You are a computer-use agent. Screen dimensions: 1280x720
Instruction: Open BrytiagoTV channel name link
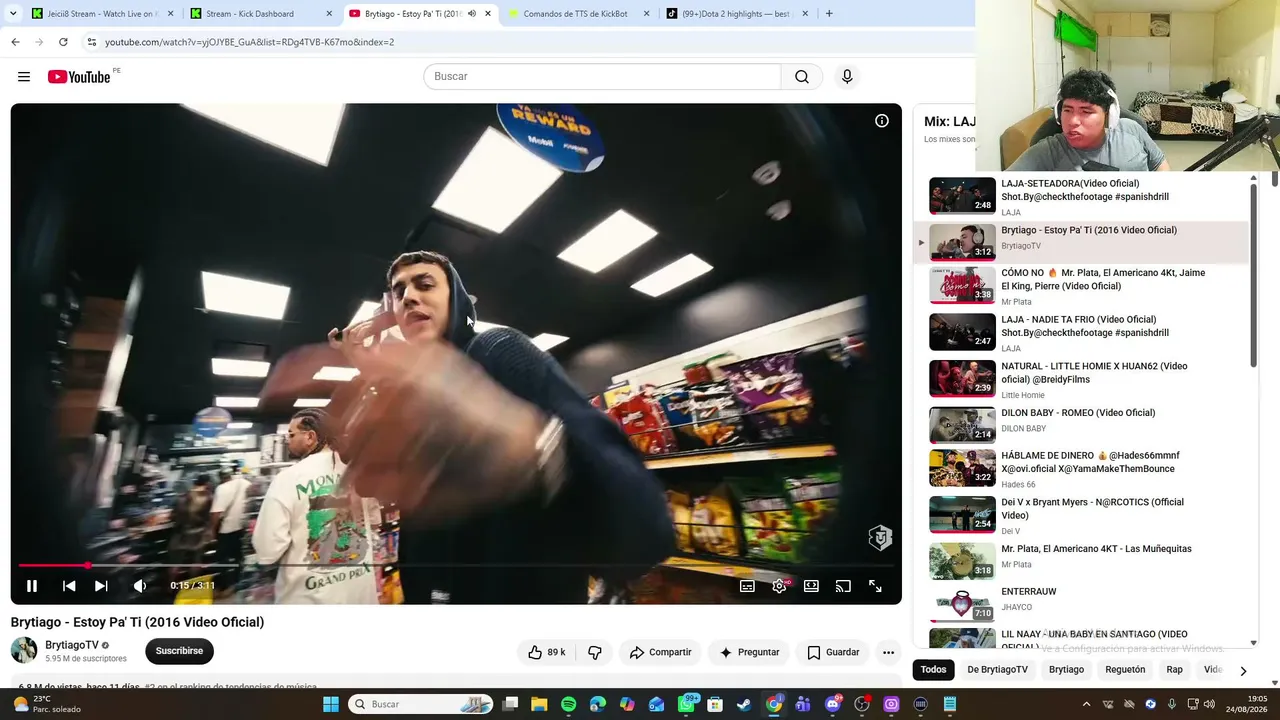(x=72, y=645)
